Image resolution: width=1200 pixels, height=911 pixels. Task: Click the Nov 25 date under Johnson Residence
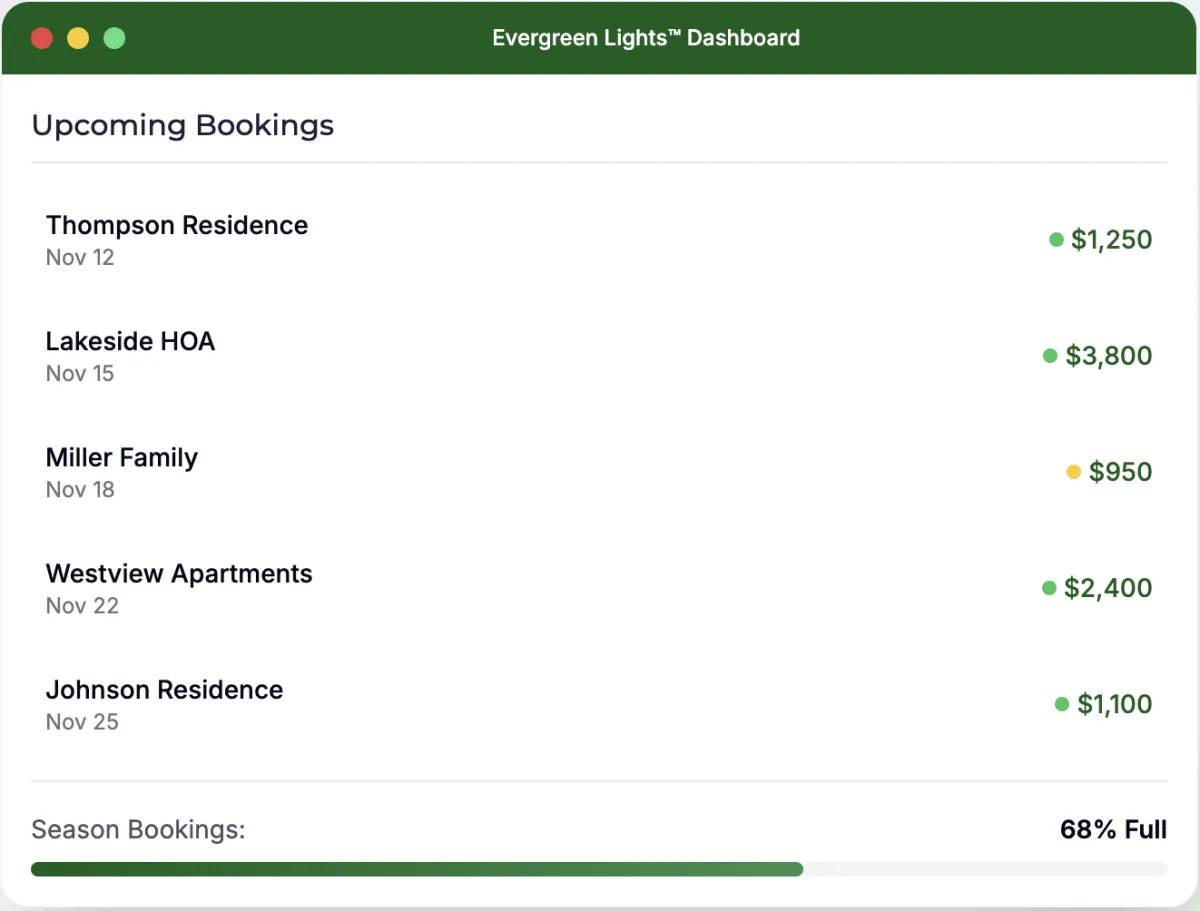pyautogui.click(x=82, y=722)
